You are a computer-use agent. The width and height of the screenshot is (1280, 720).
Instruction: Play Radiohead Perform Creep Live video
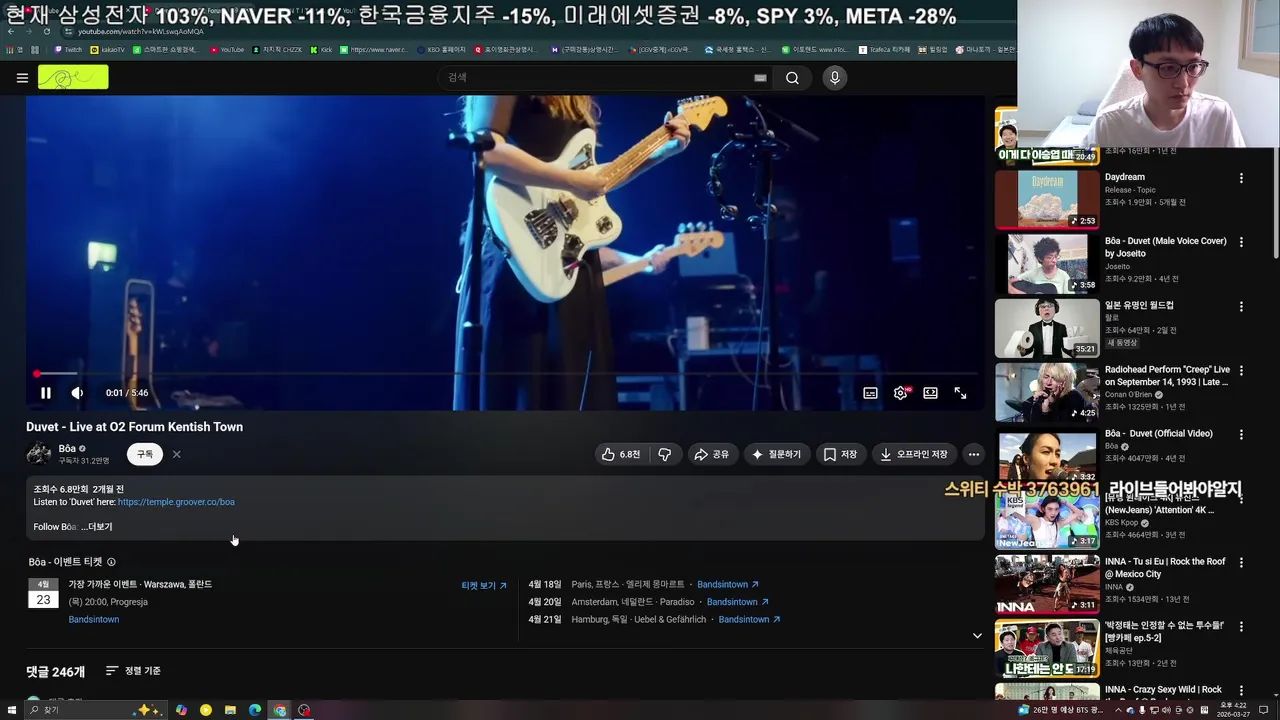pyautogui.click(x=1047, y=391)
